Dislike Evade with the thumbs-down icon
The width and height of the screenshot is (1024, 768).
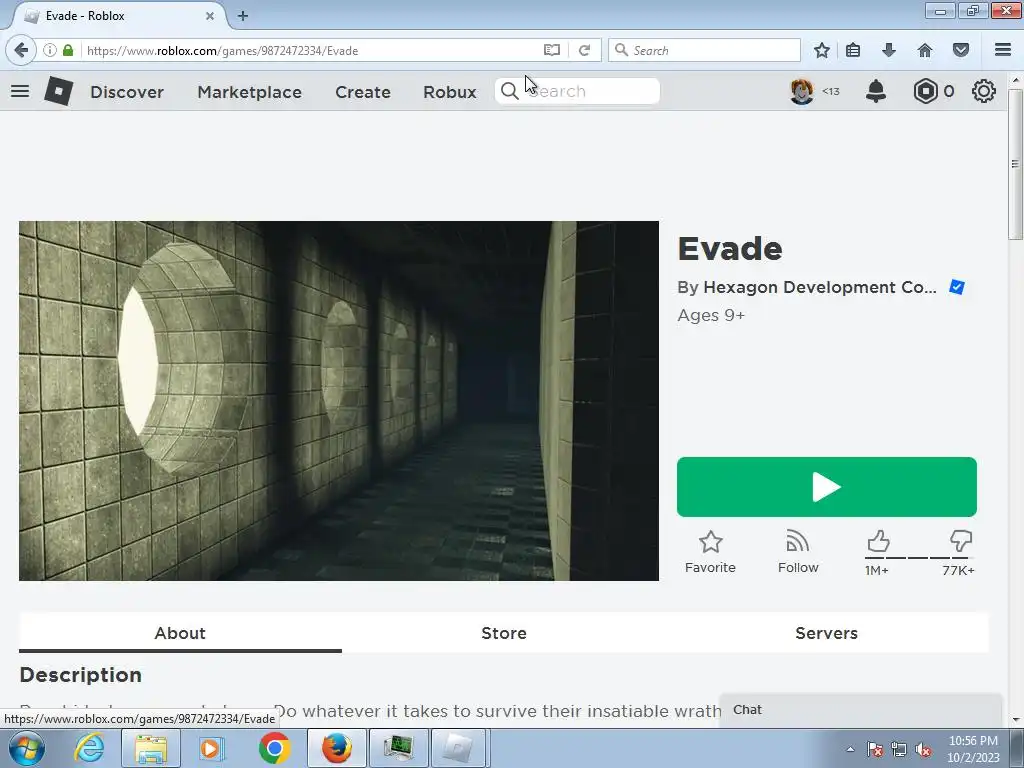[x=961, y=541]
